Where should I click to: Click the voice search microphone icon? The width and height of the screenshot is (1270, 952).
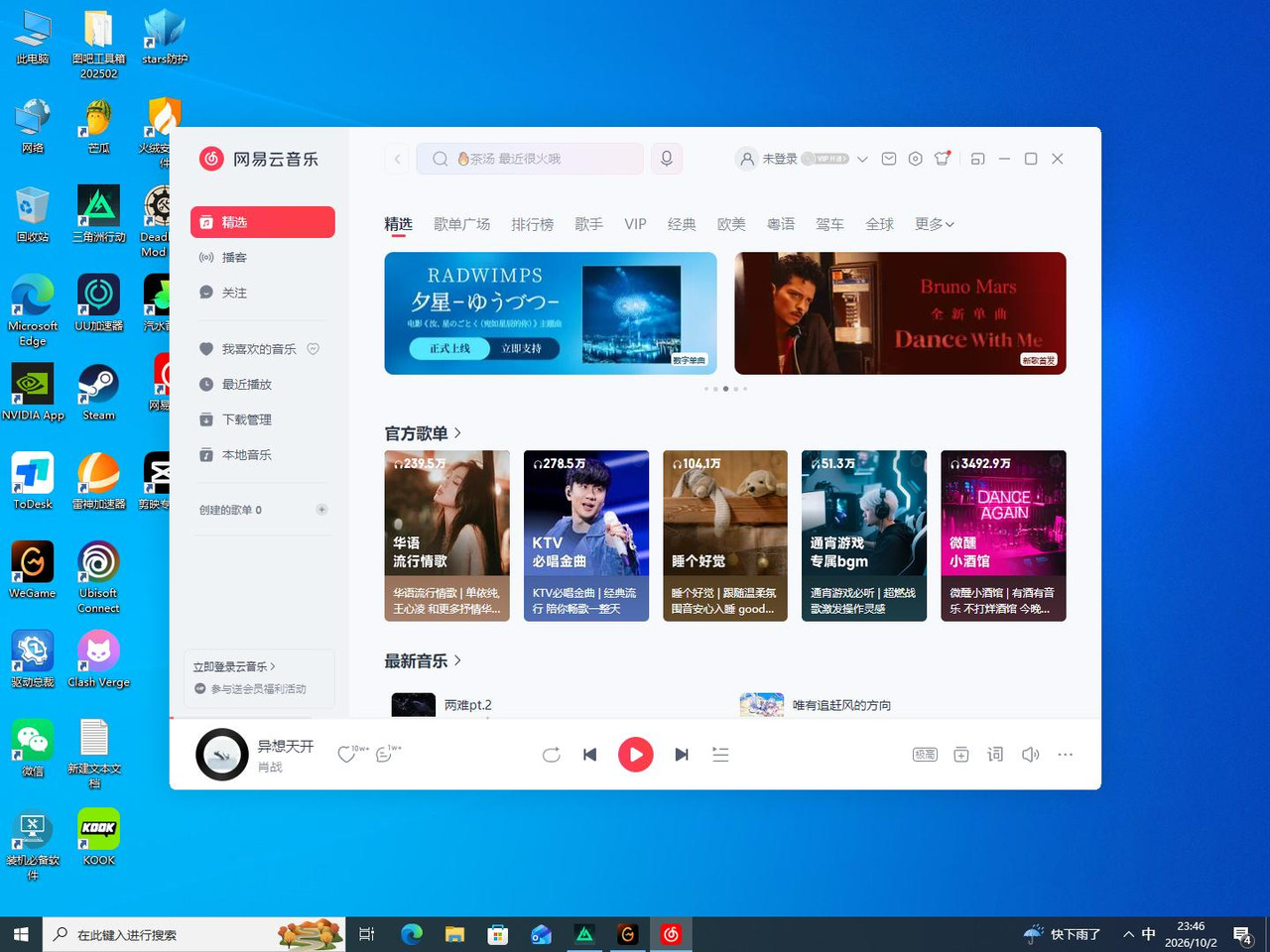click(x=667, y=159)
